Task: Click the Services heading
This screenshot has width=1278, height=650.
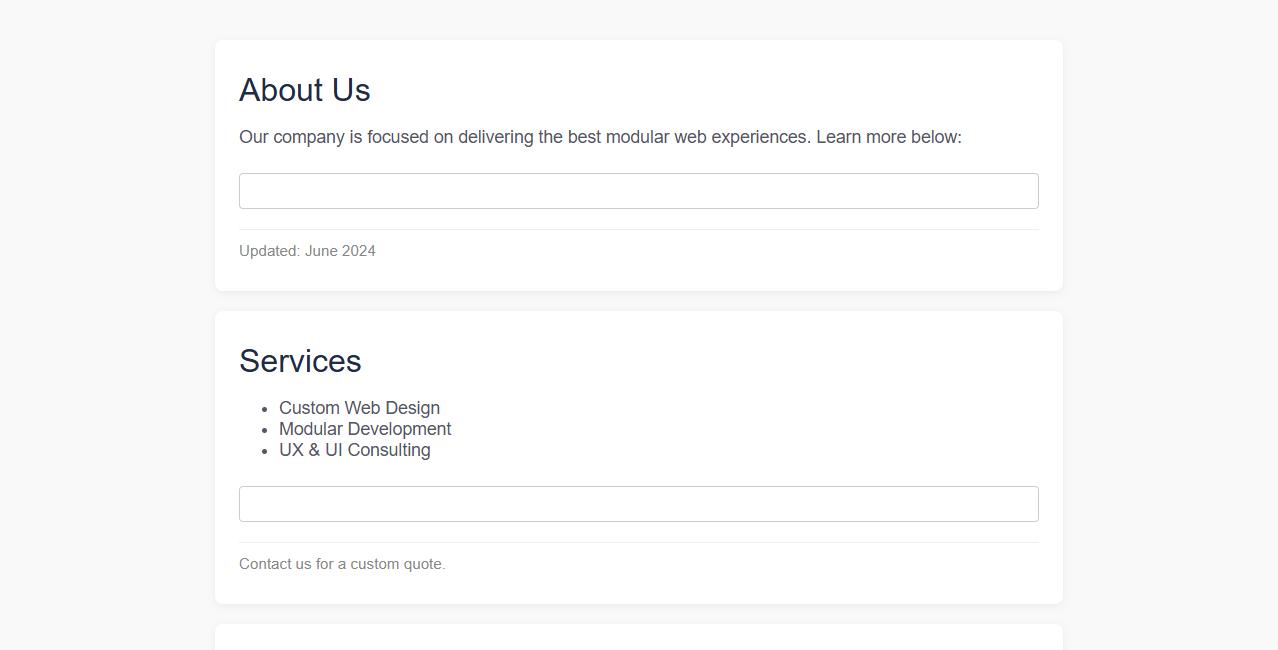Action: tap(300, 361)
